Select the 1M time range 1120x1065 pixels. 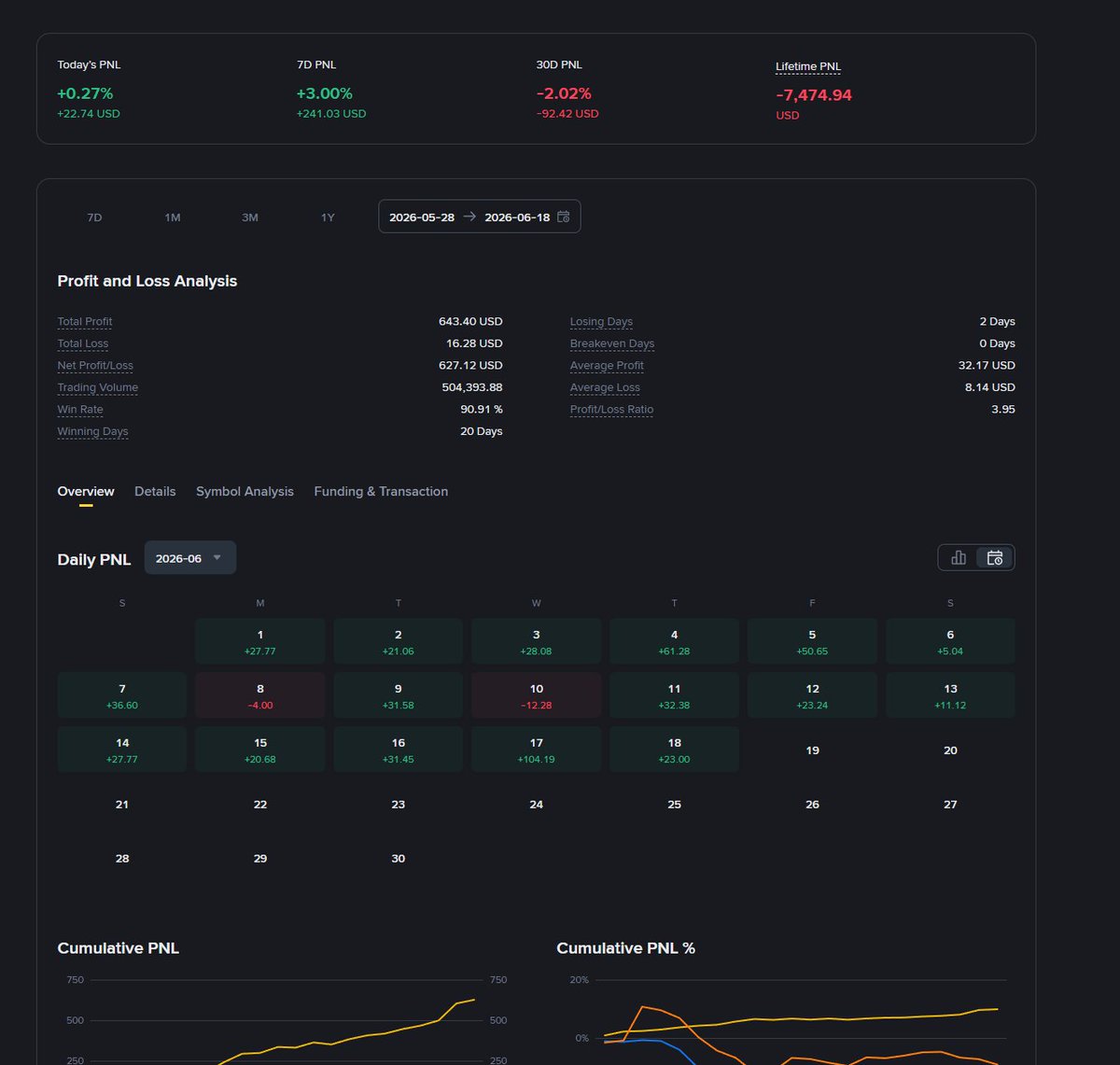coord(173,217)
